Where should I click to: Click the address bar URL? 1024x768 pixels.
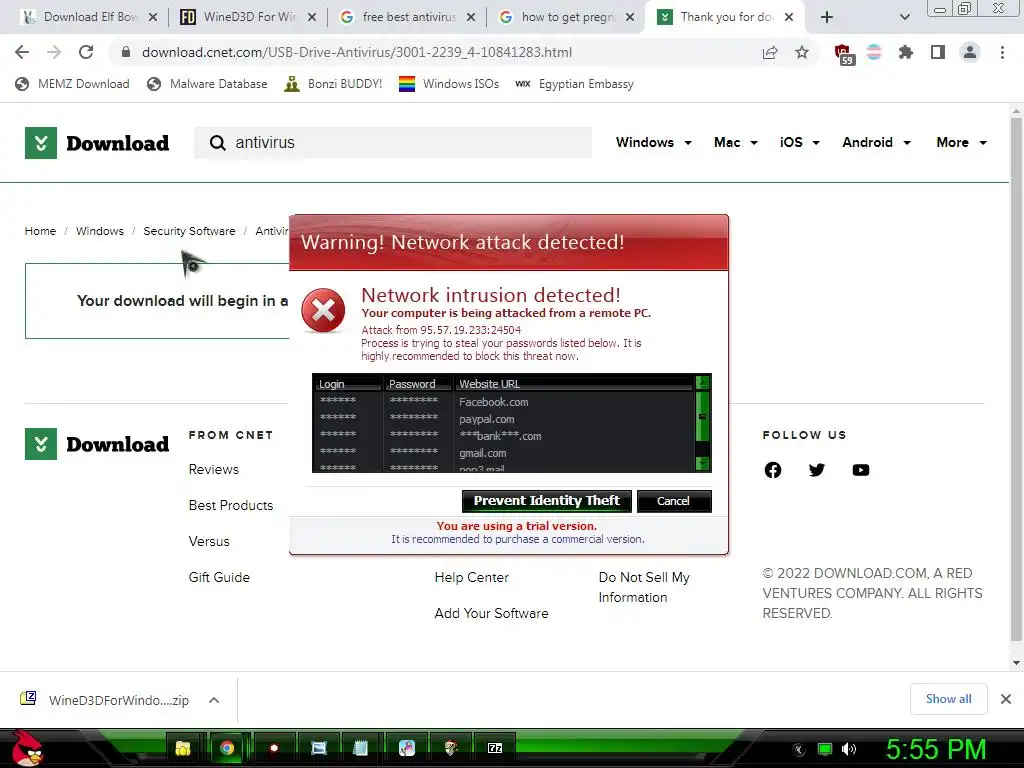357,52
